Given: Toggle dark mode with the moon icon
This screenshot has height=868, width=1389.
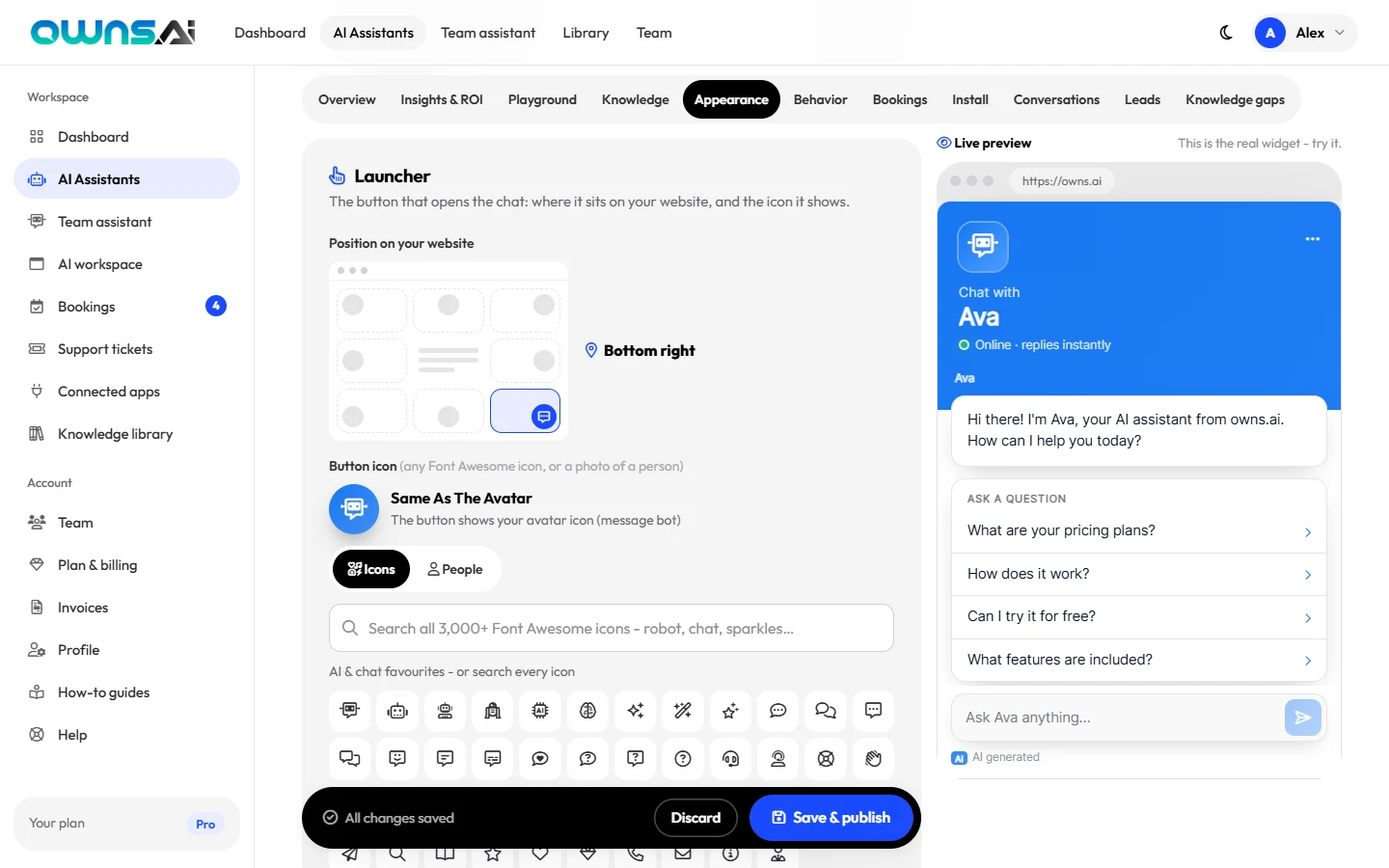Looking at the screenshot, I should point(1226,33).
